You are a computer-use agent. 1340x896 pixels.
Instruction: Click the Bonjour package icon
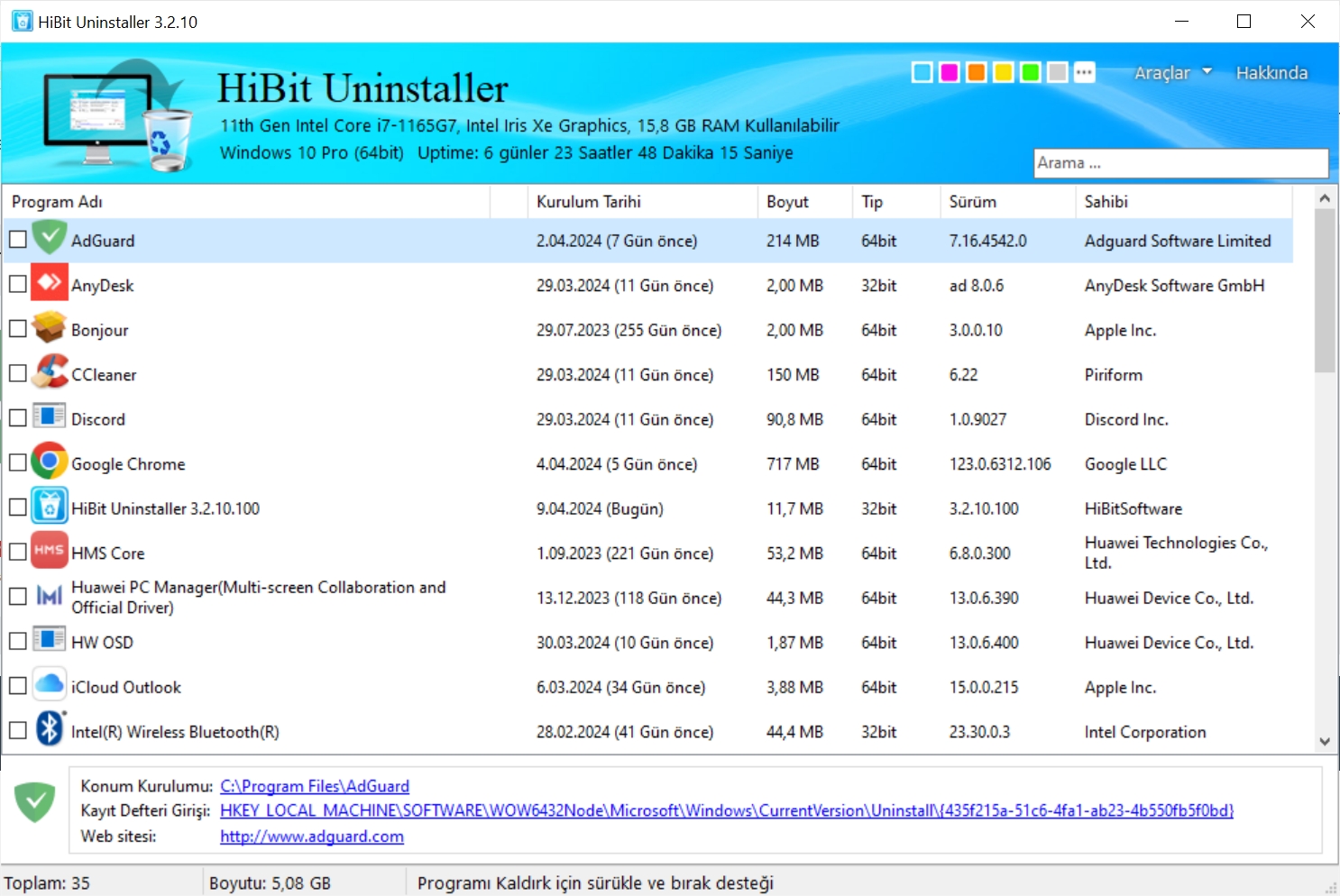point(50,329)
